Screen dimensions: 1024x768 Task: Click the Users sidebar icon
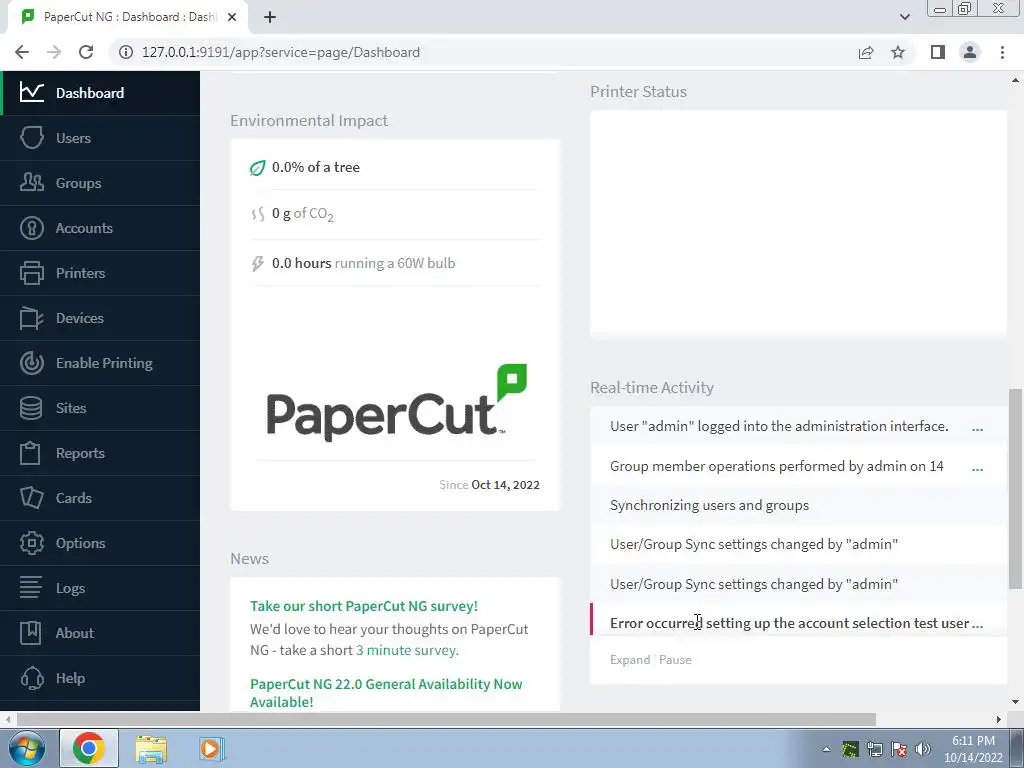tap(31, 138)
